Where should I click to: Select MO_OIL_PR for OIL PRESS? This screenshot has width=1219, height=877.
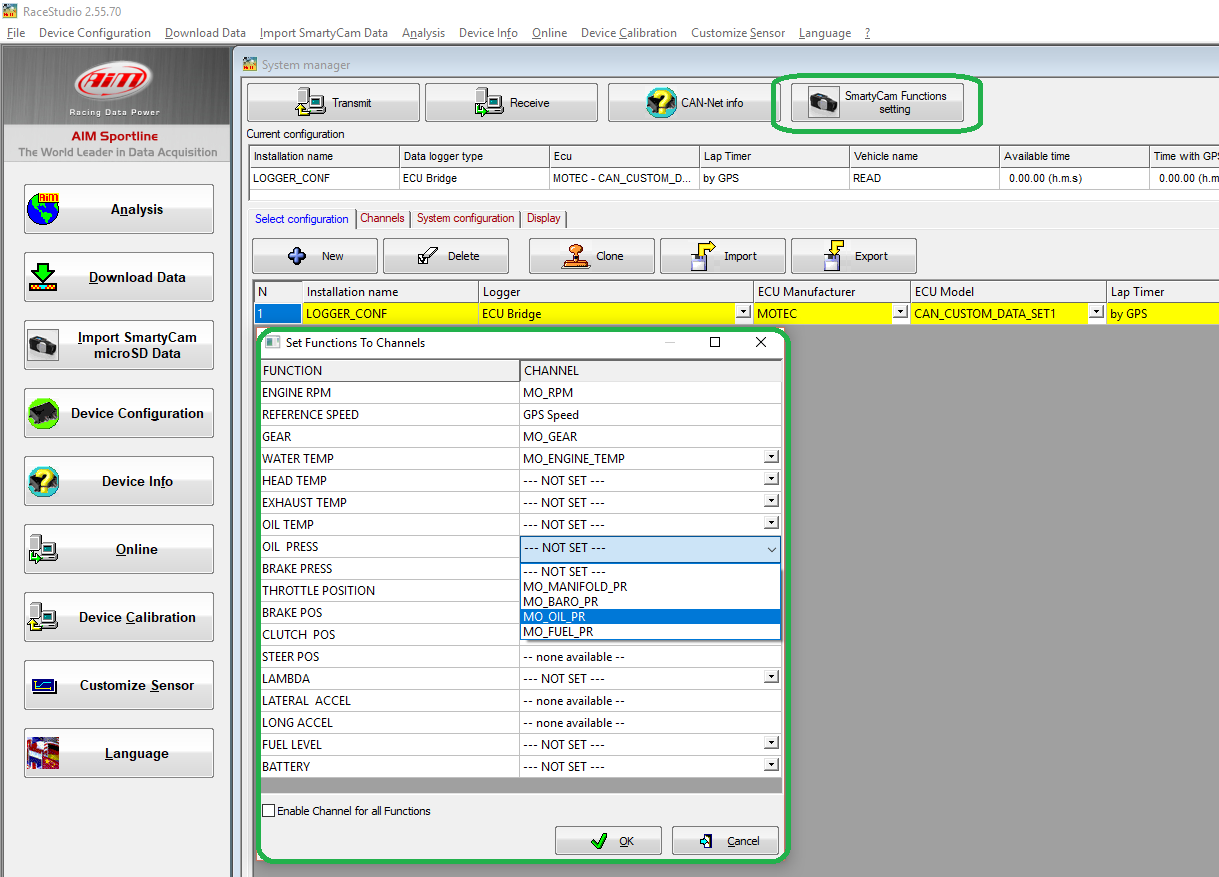coord(648,616)
